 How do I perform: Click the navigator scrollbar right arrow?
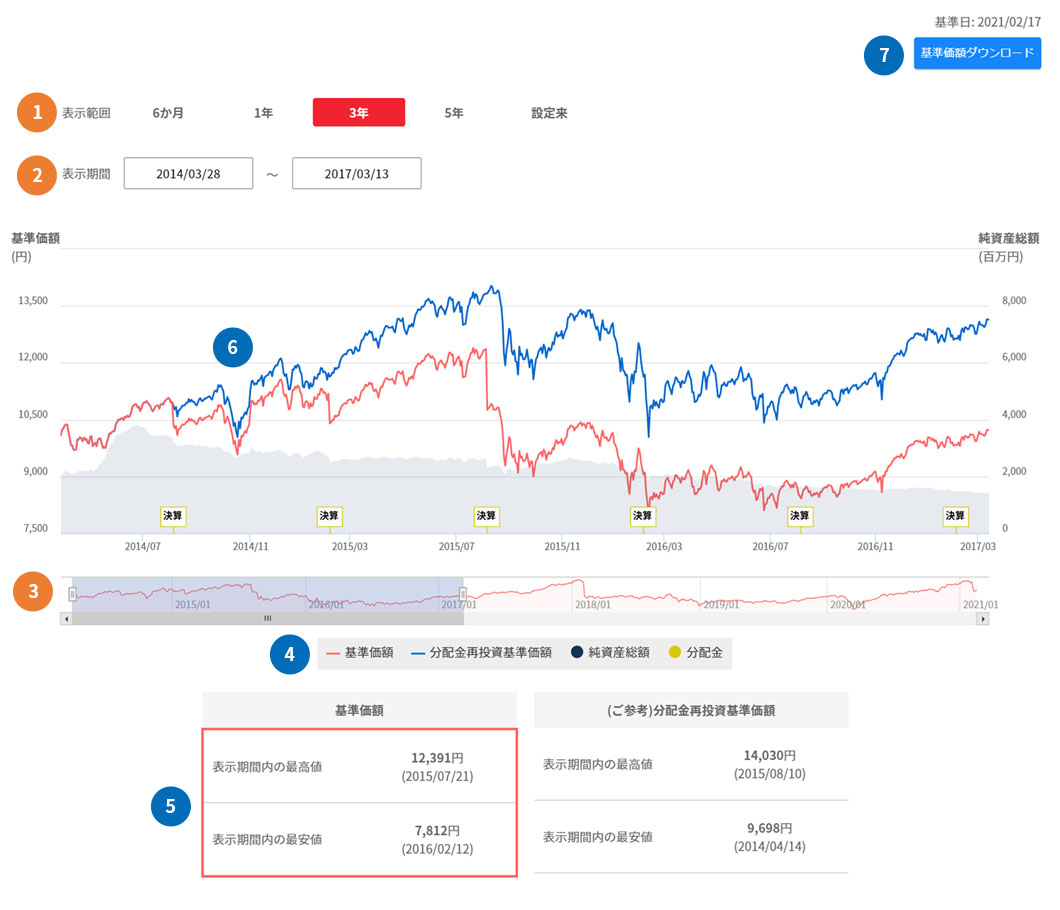click(x=983, y=619)
